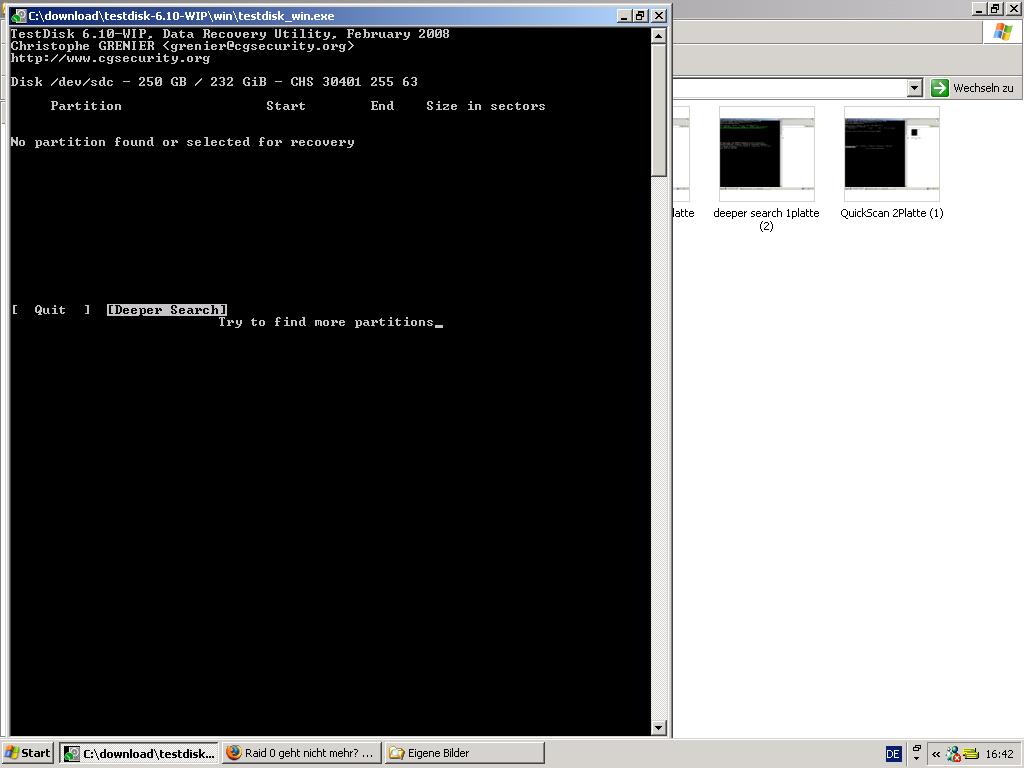Expand hidden tray icons with the chevron

[x=936, y=754]
